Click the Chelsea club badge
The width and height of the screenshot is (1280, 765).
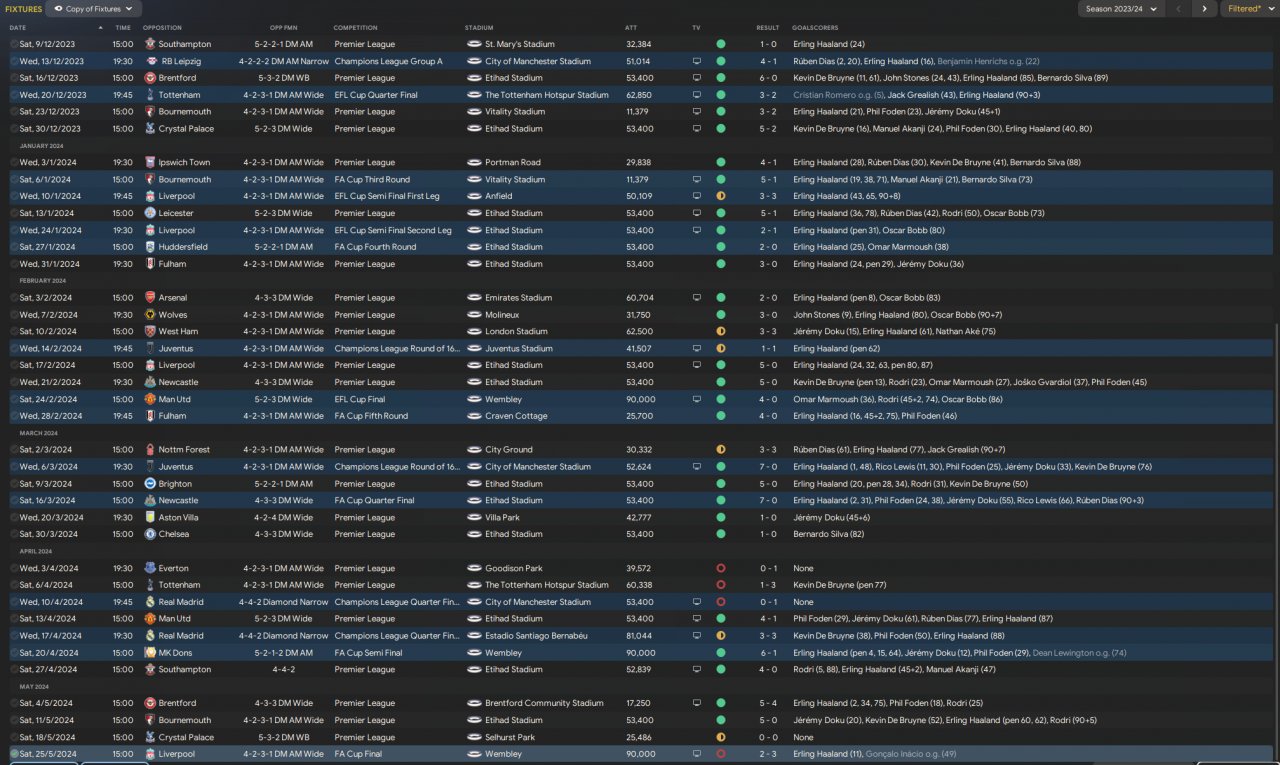pyautogui.click(x=150, y=534)
